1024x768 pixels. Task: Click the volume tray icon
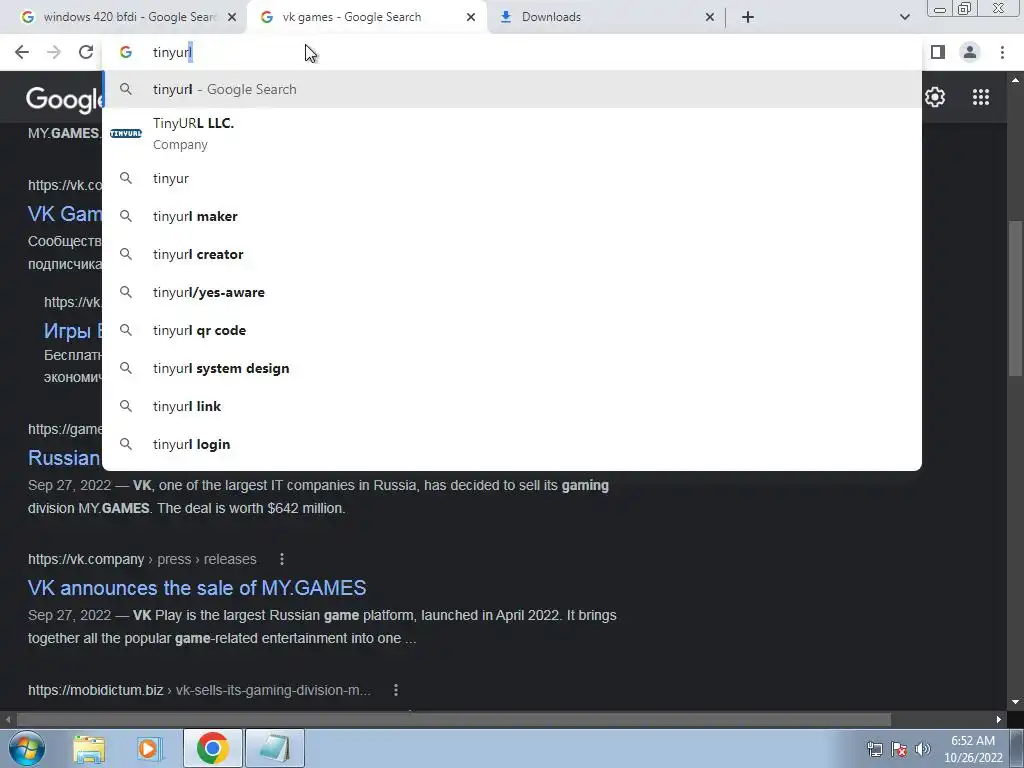[x=923, y=749]
